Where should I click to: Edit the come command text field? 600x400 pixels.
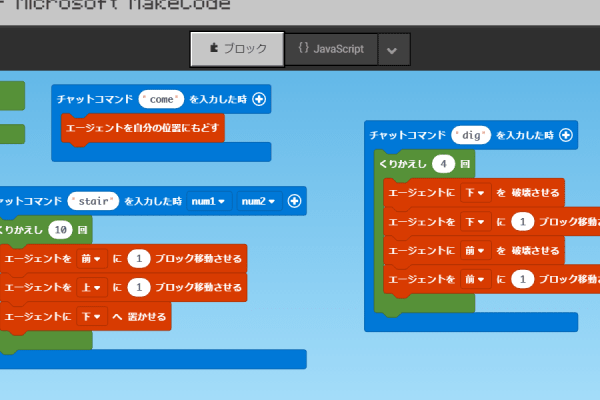click(161, 99)
